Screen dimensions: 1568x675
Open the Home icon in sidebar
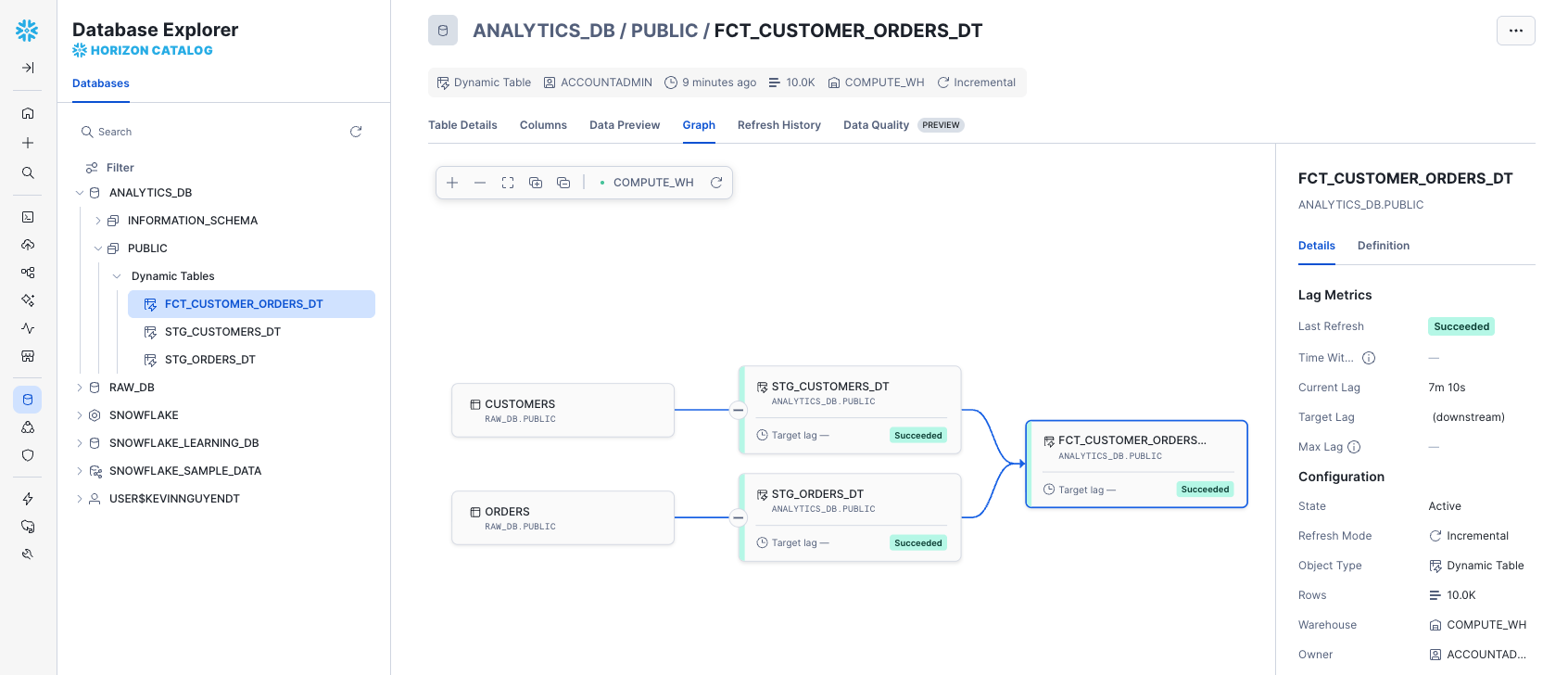coord(28,113)
